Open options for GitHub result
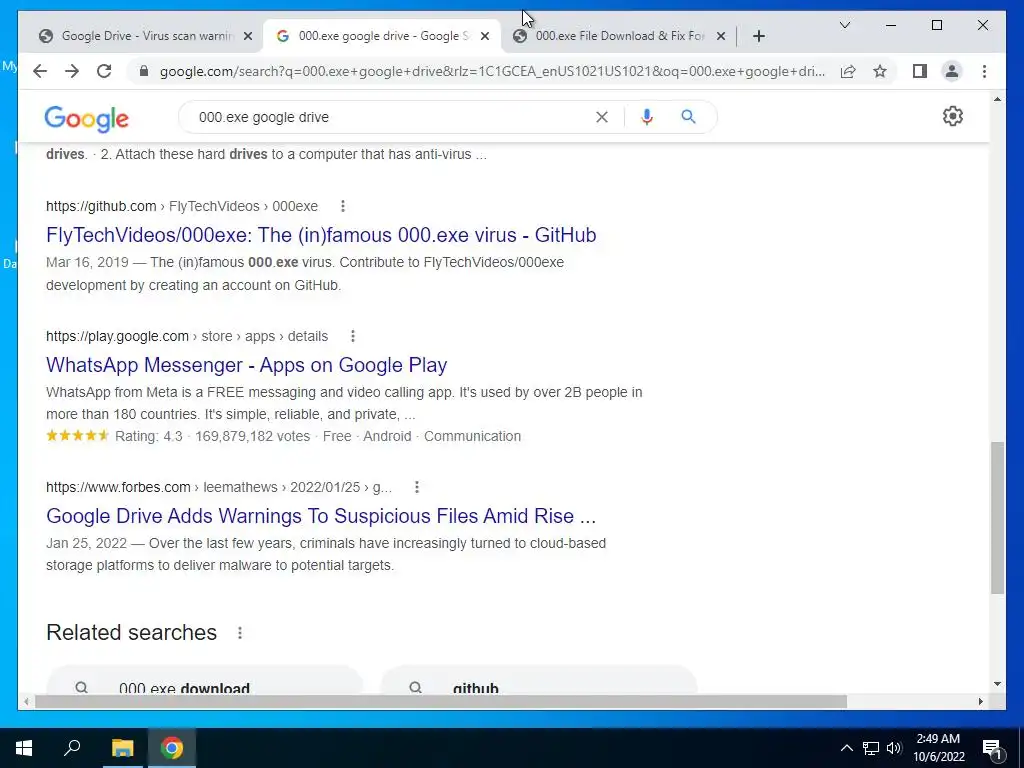 [343, 206]
